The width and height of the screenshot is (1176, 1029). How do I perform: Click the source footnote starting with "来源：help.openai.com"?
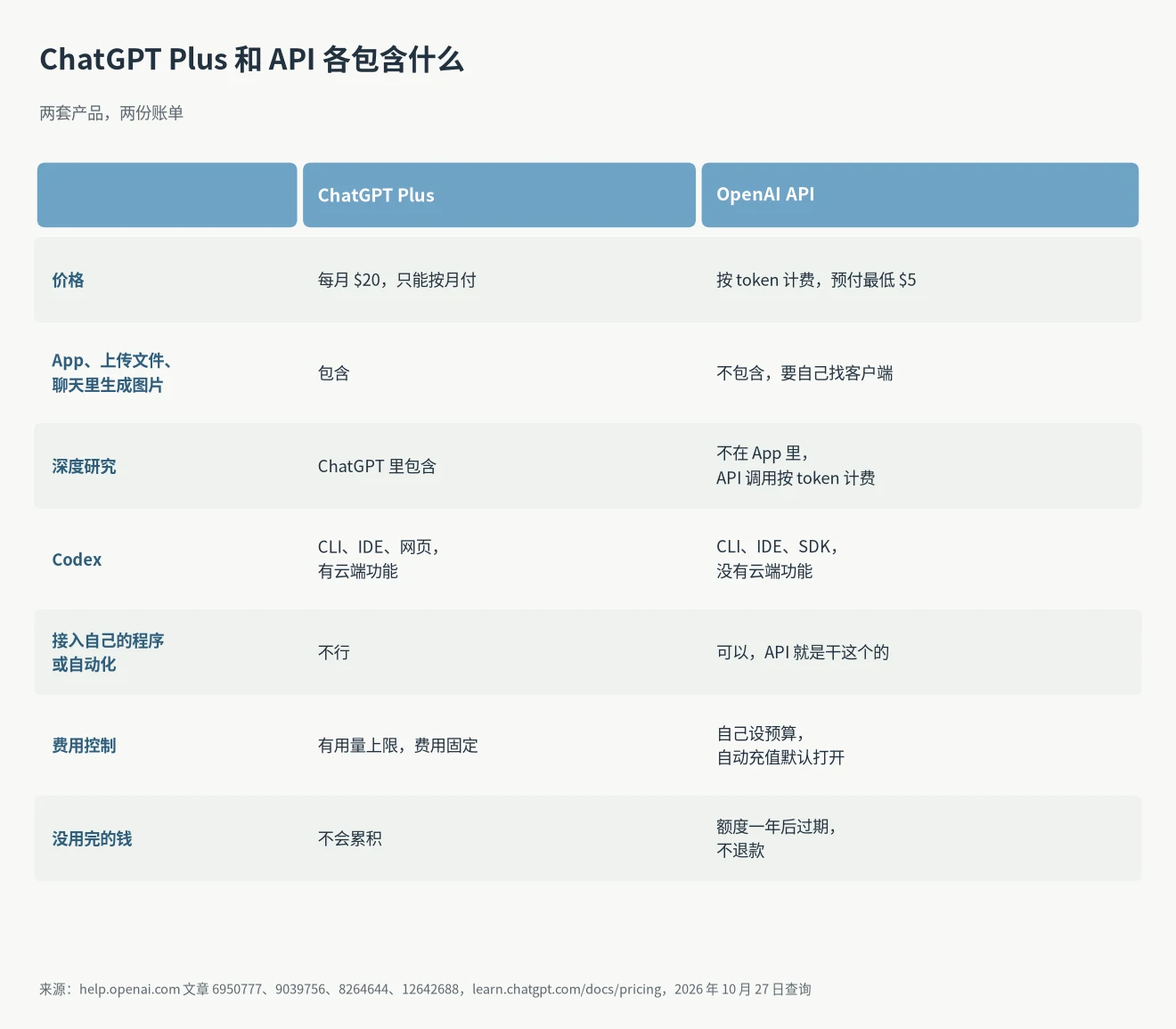click(x=425, y=989)
